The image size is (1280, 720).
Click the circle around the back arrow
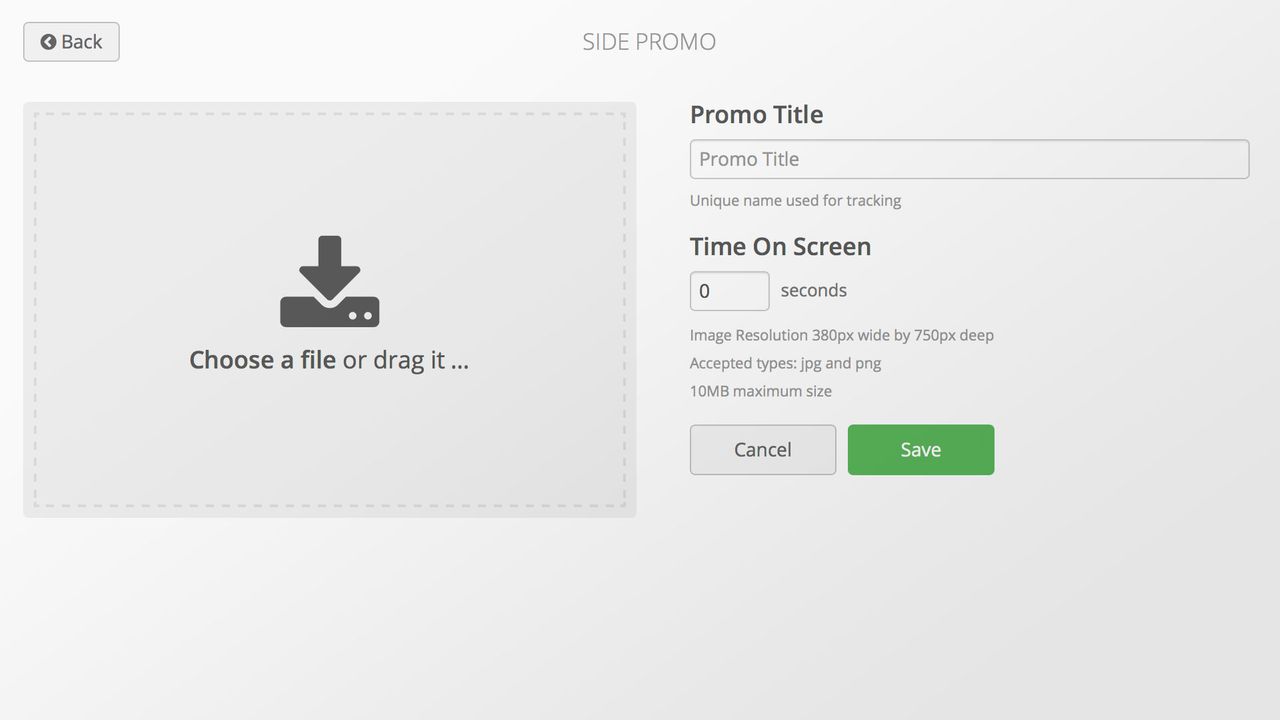[49, 41]
